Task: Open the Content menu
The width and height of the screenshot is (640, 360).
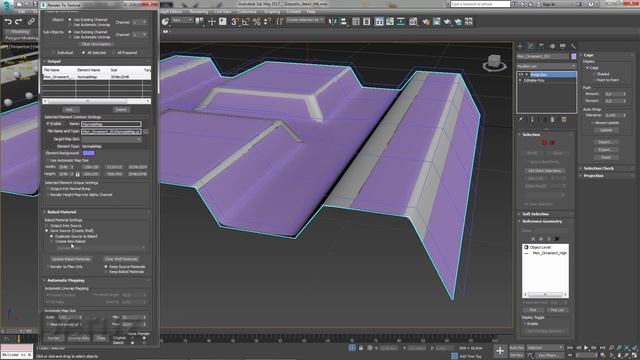Action: coord(293,12)
